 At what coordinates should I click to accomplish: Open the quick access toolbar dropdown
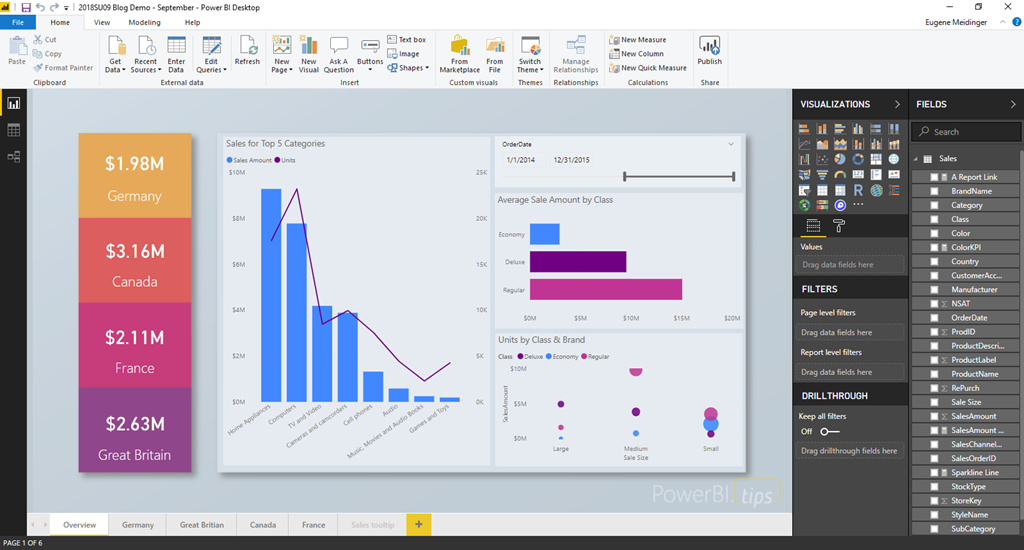click(67, 8)
